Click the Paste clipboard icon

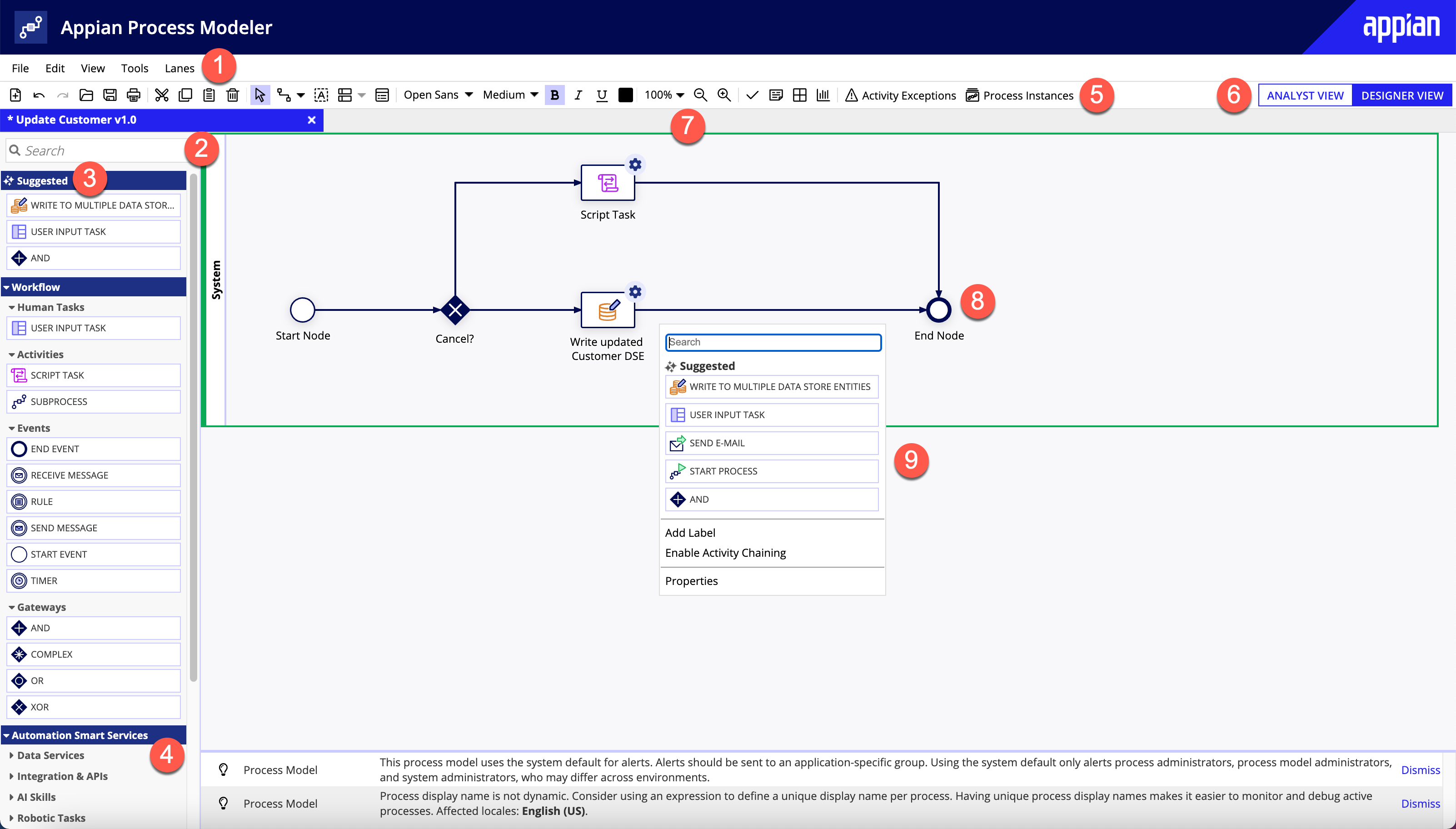[209, 95]
